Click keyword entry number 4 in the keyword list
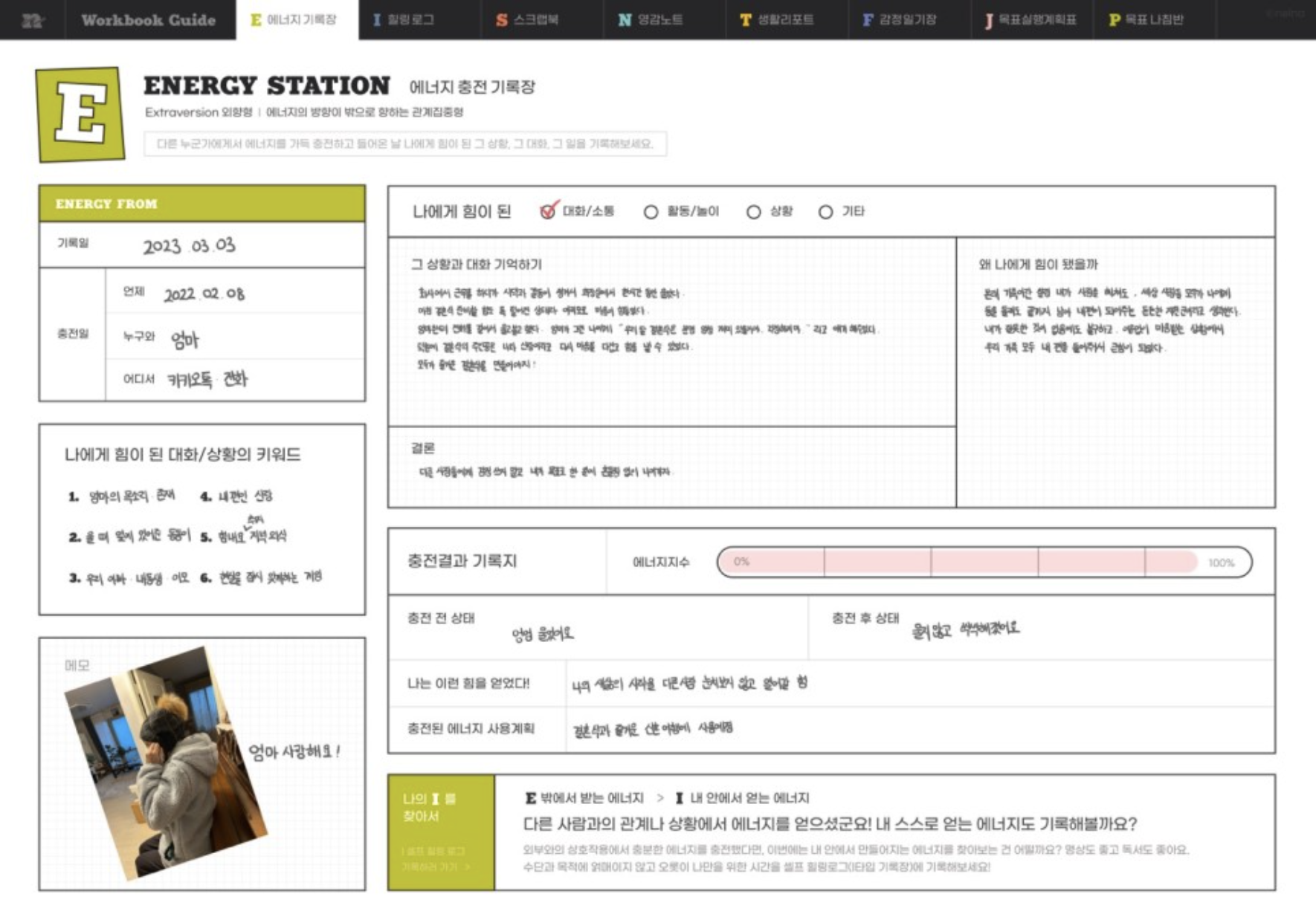This screenshot has height=920, width=1316. [x=236, y=496]
